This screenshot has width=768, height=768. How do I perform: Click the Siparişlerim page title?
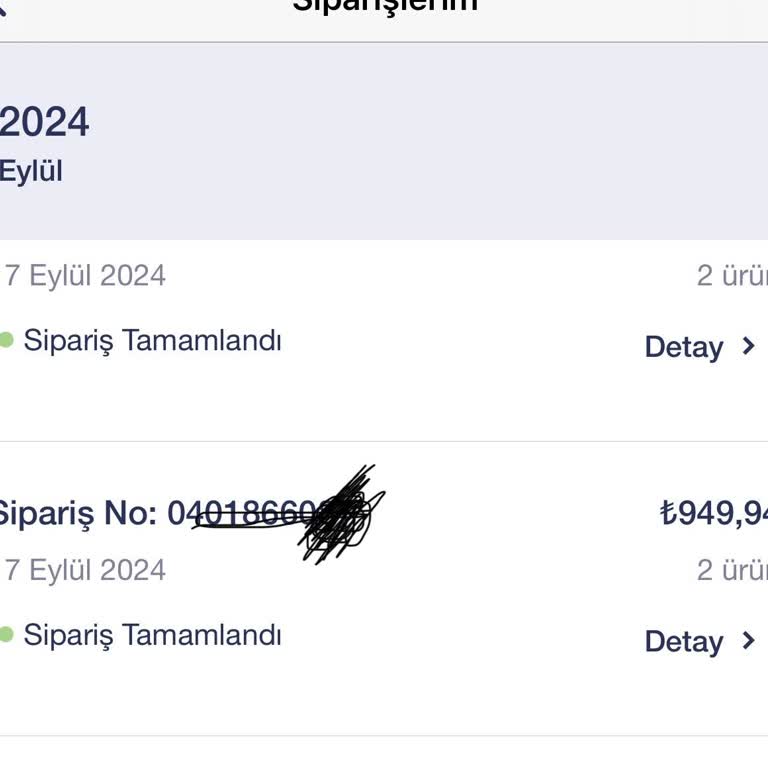tap(385, 5)
